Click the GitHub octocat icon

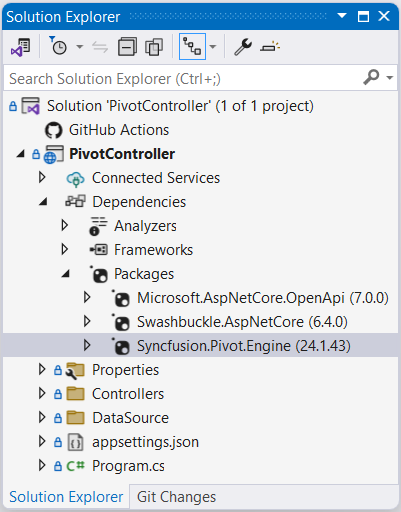point(54,130)
